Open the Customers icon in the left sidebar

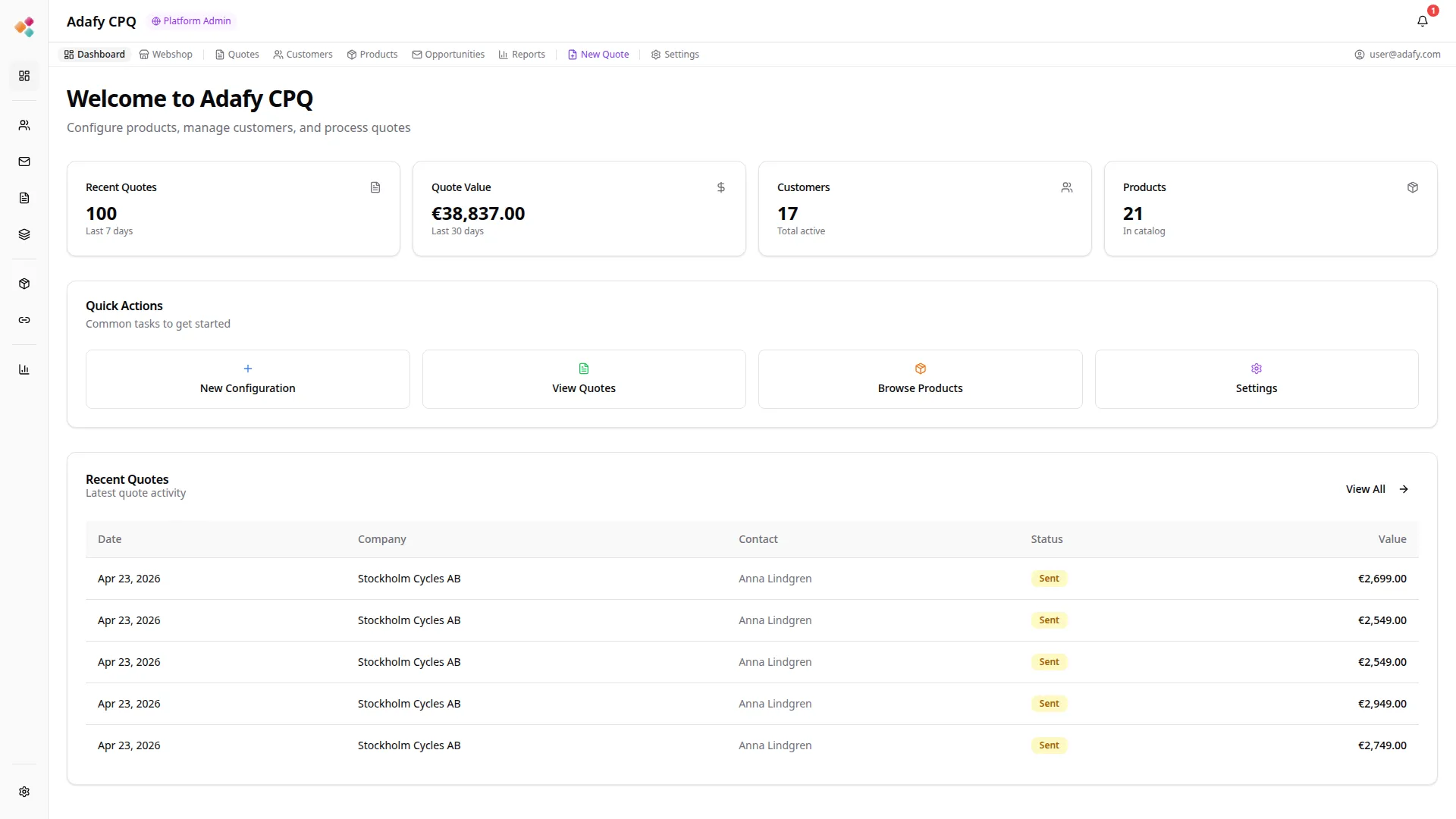24,125
